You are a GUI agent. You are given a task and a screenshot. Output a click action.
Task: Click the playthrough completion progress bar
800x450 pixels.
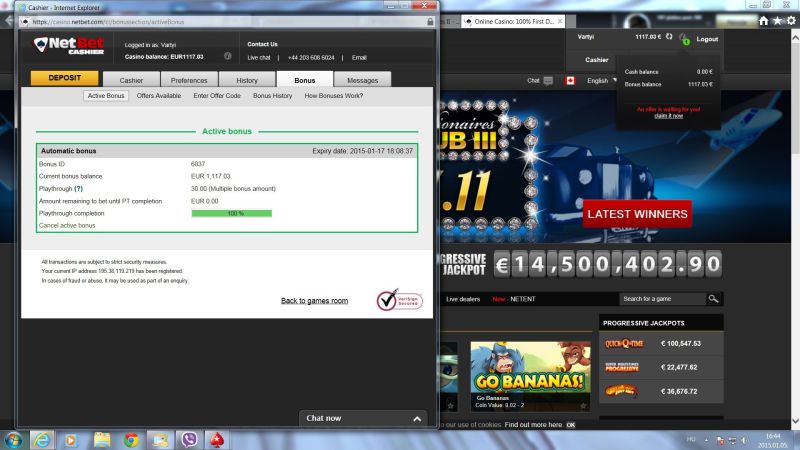pyautogui.click(x=231, y=213)
